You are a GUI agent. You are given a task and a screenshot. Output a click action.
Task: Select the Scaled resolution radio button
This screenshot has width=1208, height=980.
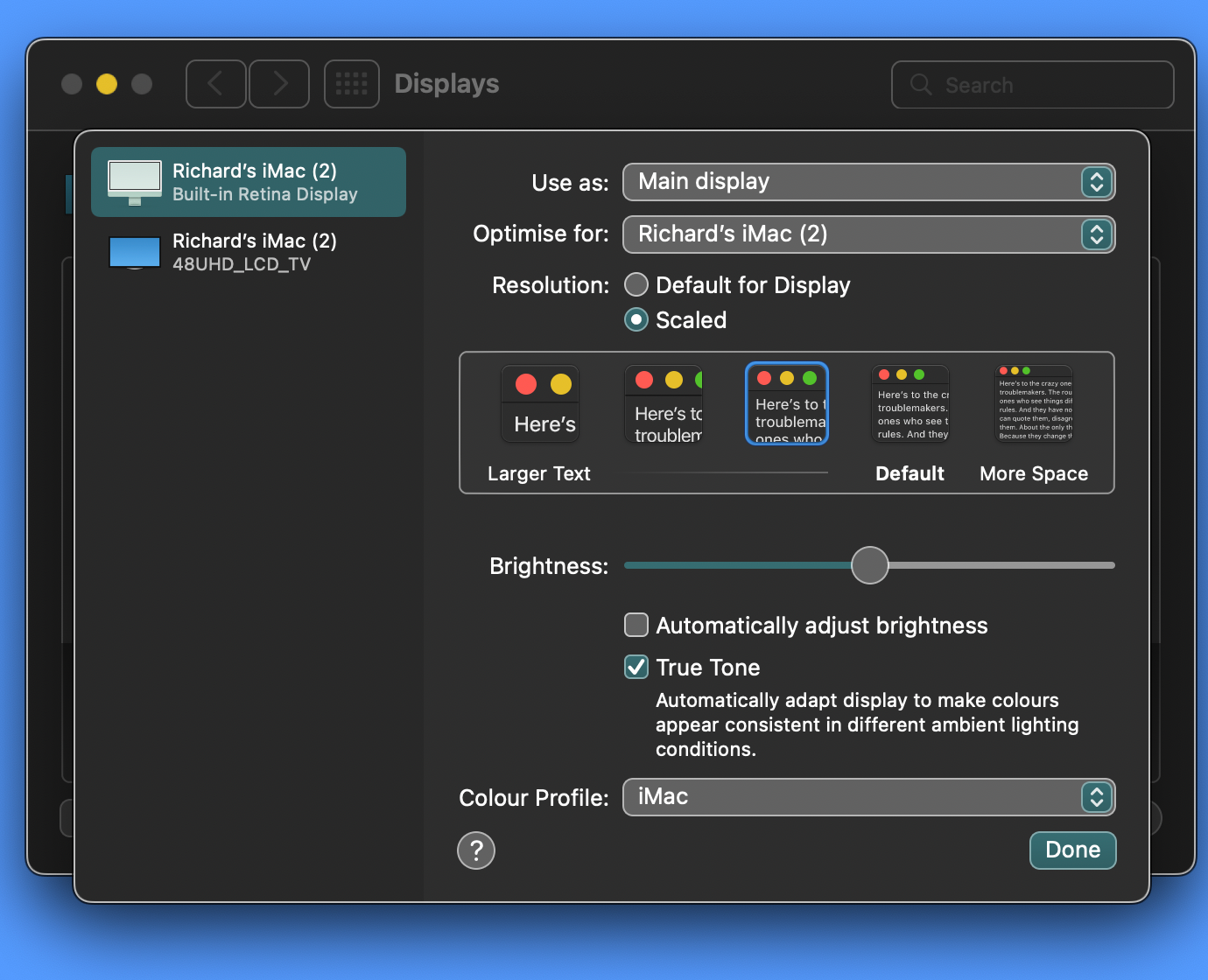pyautogui.click(x=636, y=320)
